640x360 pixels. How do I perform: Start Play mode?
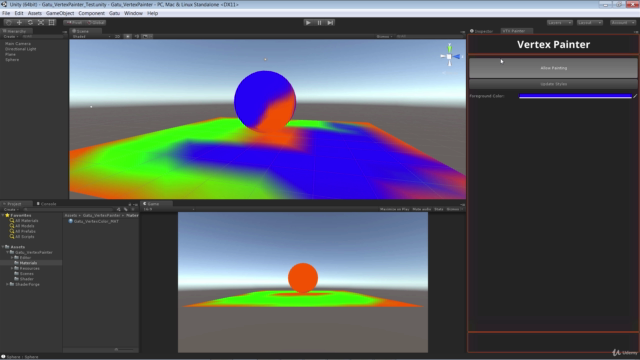coord(308,22)
